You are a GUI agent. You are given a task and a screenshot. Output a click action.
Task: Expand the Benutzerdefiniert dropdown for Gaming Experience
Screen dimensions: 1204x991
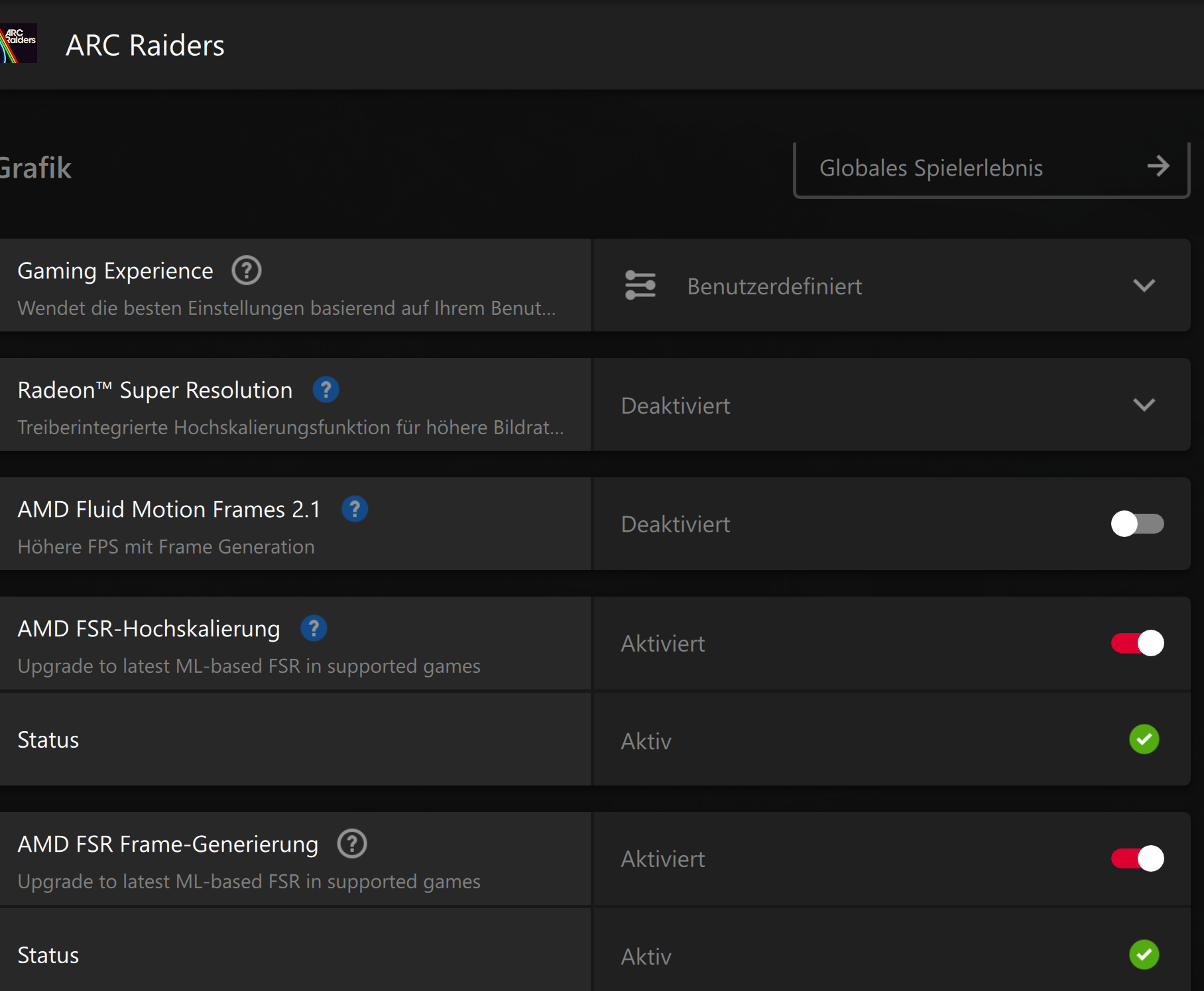pyautogui.click(x=1144, y=286)
